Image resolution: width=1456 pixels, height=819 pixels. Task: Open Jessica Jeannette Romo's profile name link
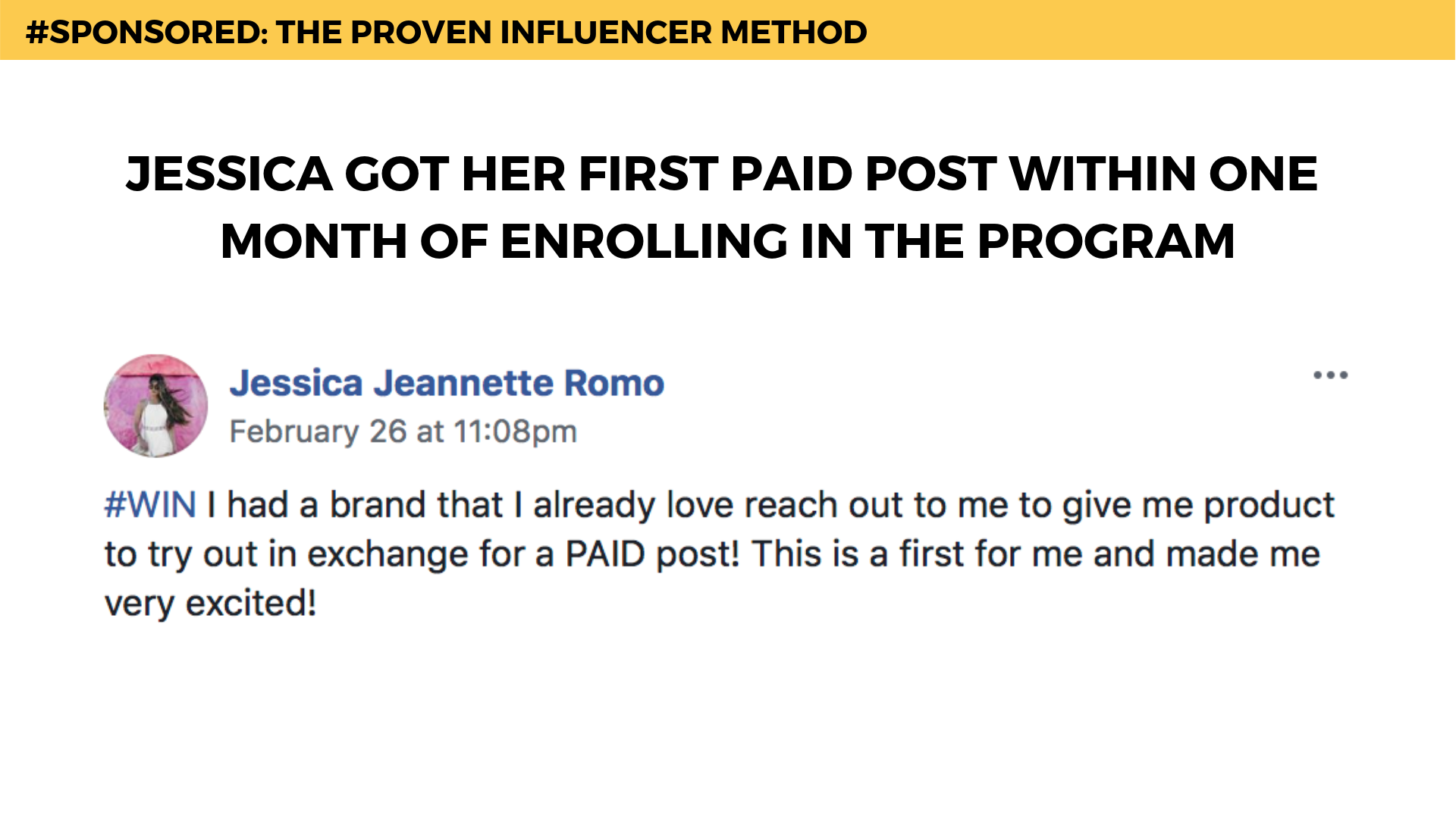pyautogui.click(x=447, y=383)
